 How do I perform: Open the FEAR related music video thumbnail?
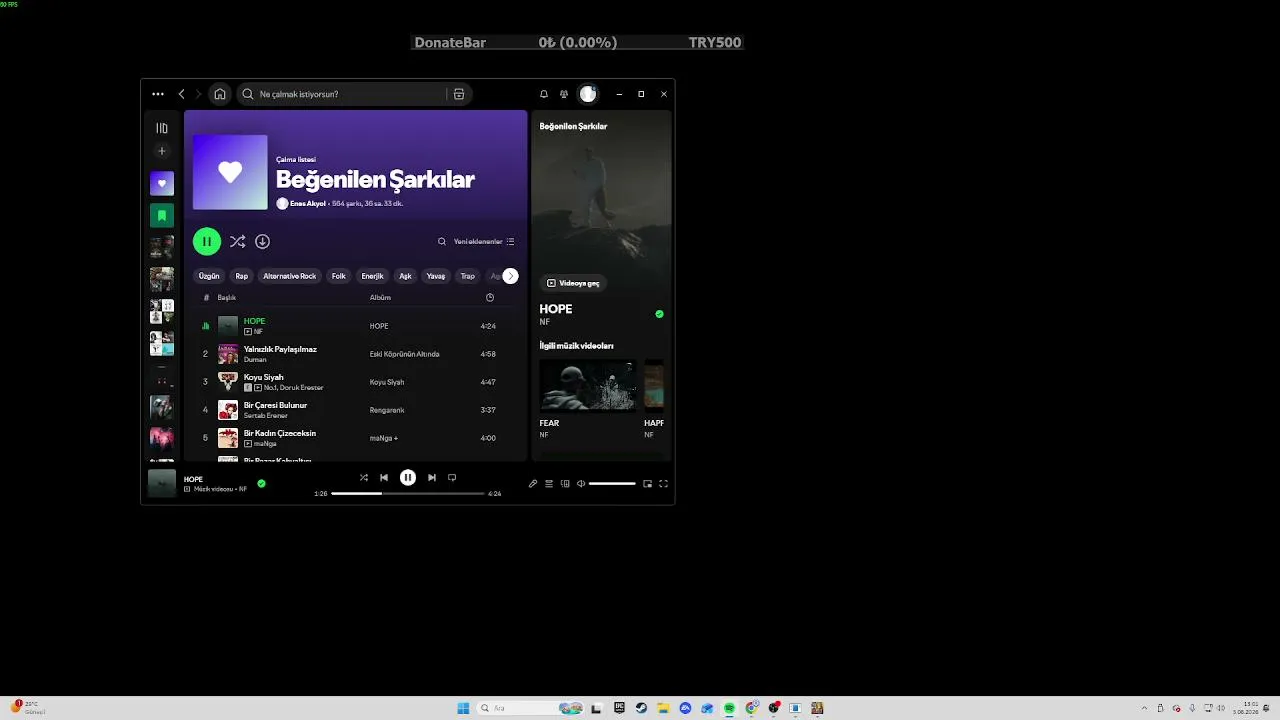[587, 386]
